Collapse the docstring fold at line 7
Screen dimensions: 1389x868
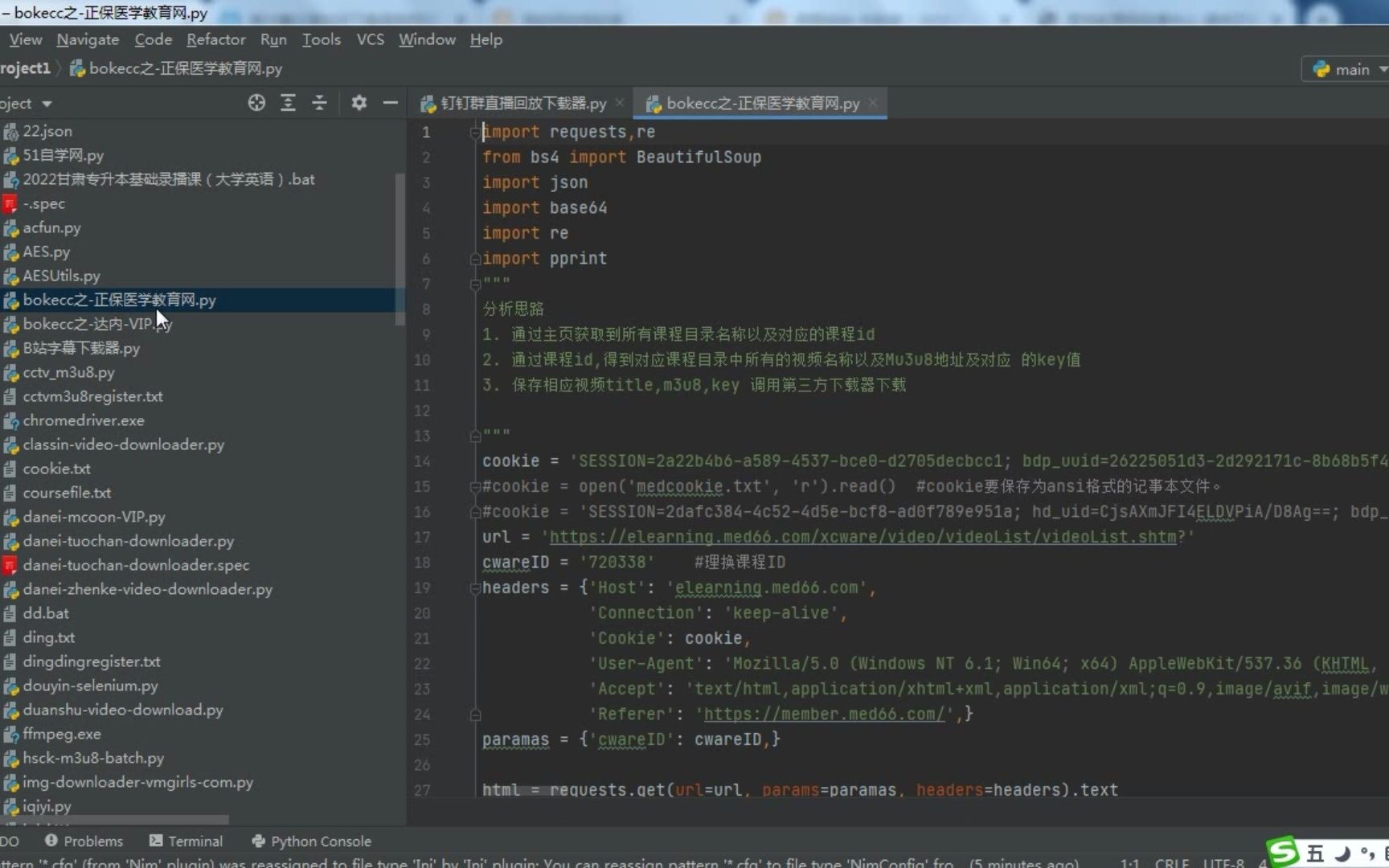[x=474, y=284]
